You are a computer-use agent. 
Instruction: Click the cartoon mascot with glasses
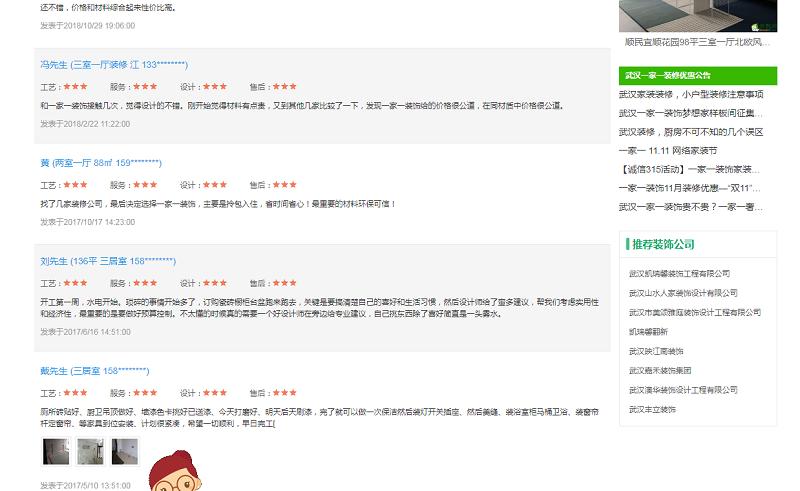coord(175,471)
